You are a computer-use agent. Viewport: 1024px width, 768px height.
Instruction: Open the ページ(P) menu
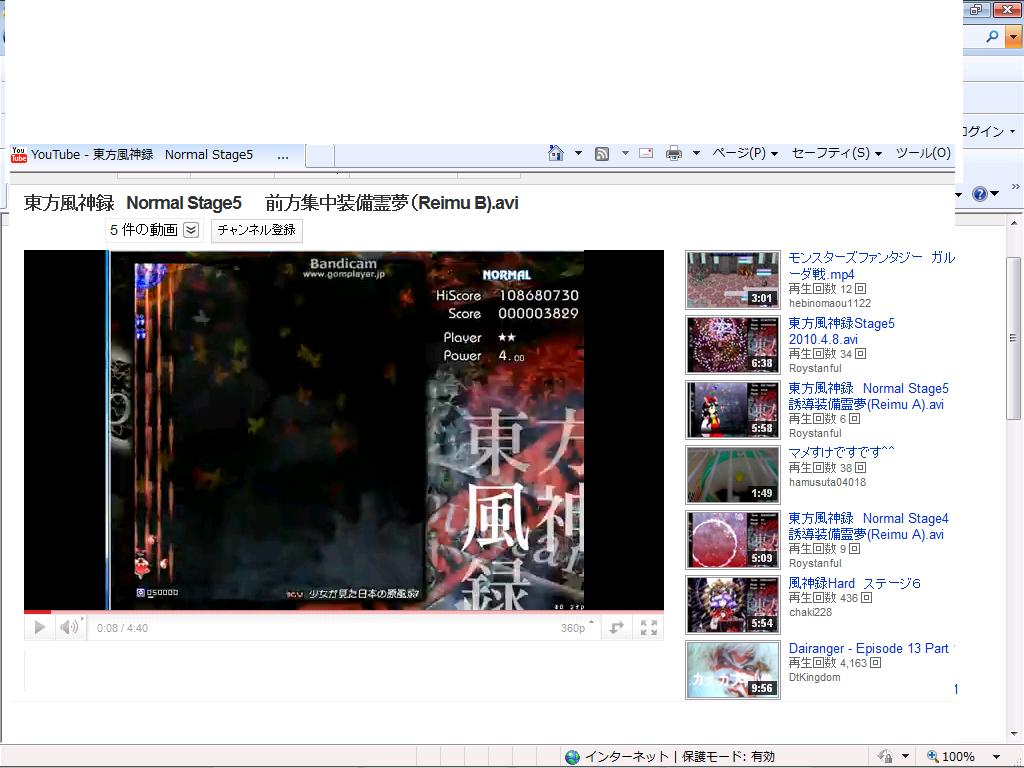[x=744, y=153]
